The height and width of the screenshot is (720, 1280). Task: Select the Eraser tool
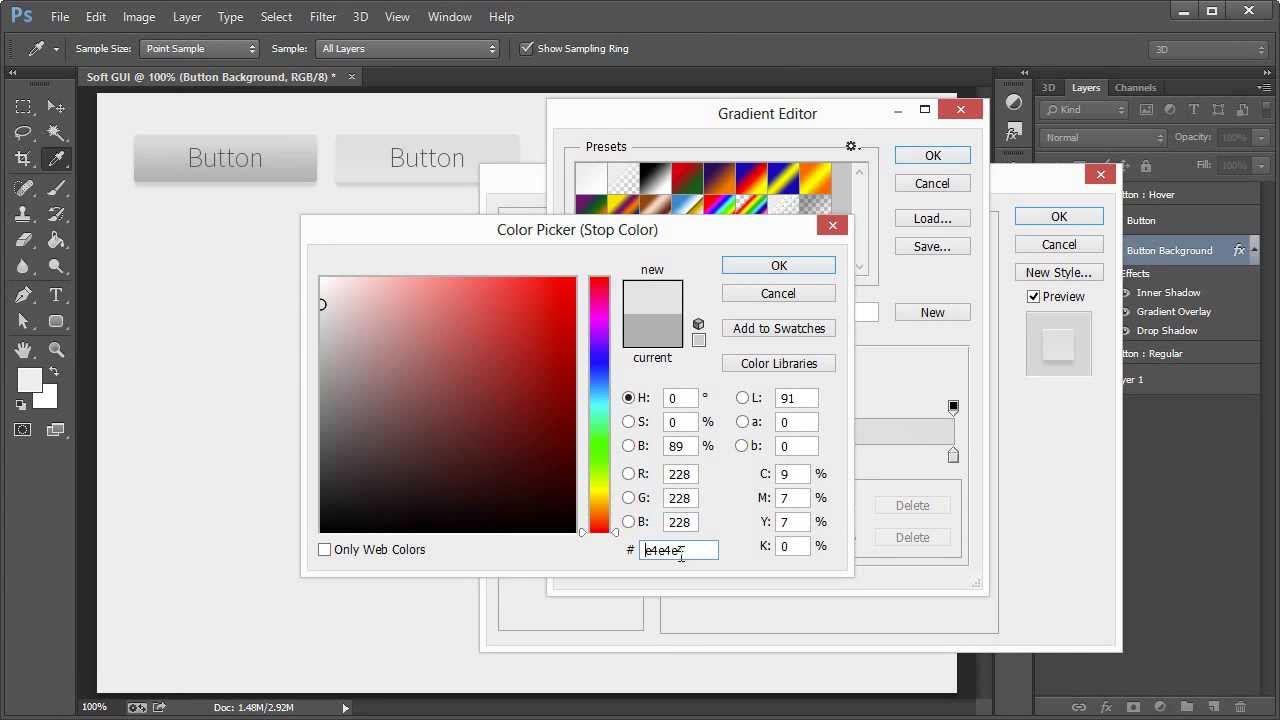[x=23, y=240]
